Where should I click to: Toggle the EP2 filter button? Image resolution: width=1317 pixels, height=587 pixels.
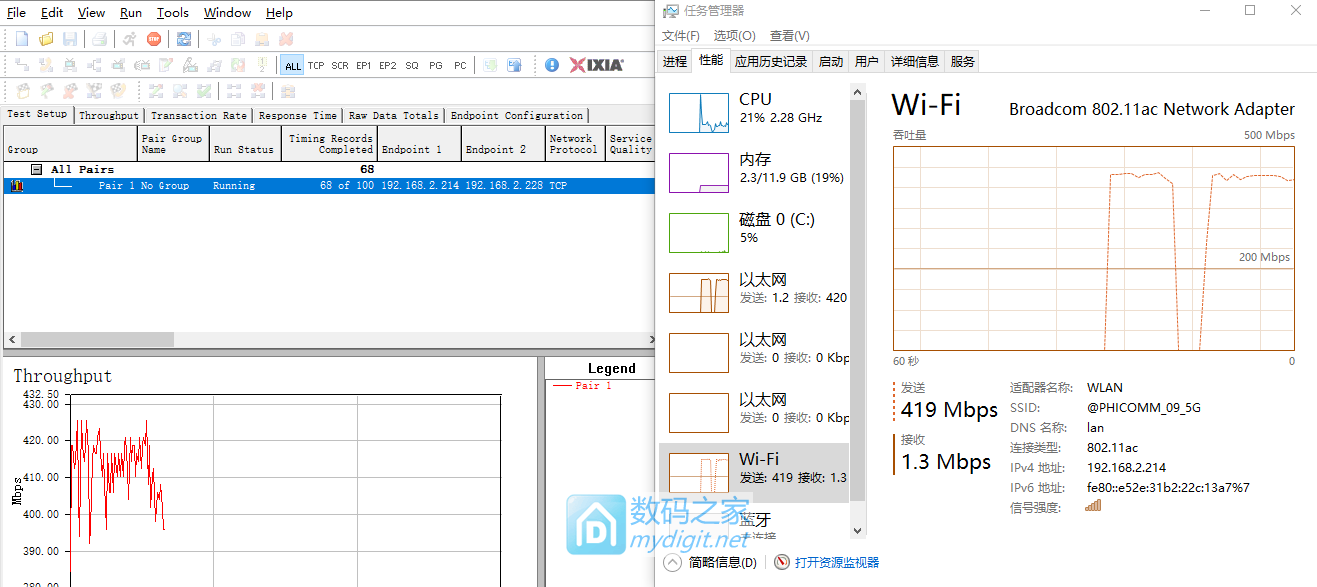pyautogui.click(x=388, y=66)
